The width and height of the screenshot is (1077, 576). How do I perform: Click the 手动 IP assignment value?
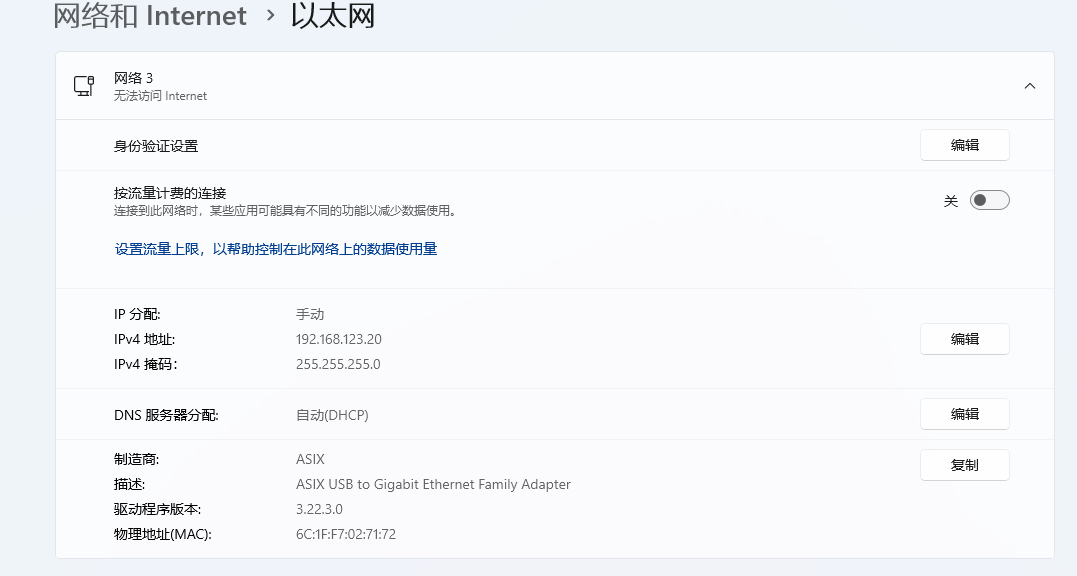tap(310, 314)
